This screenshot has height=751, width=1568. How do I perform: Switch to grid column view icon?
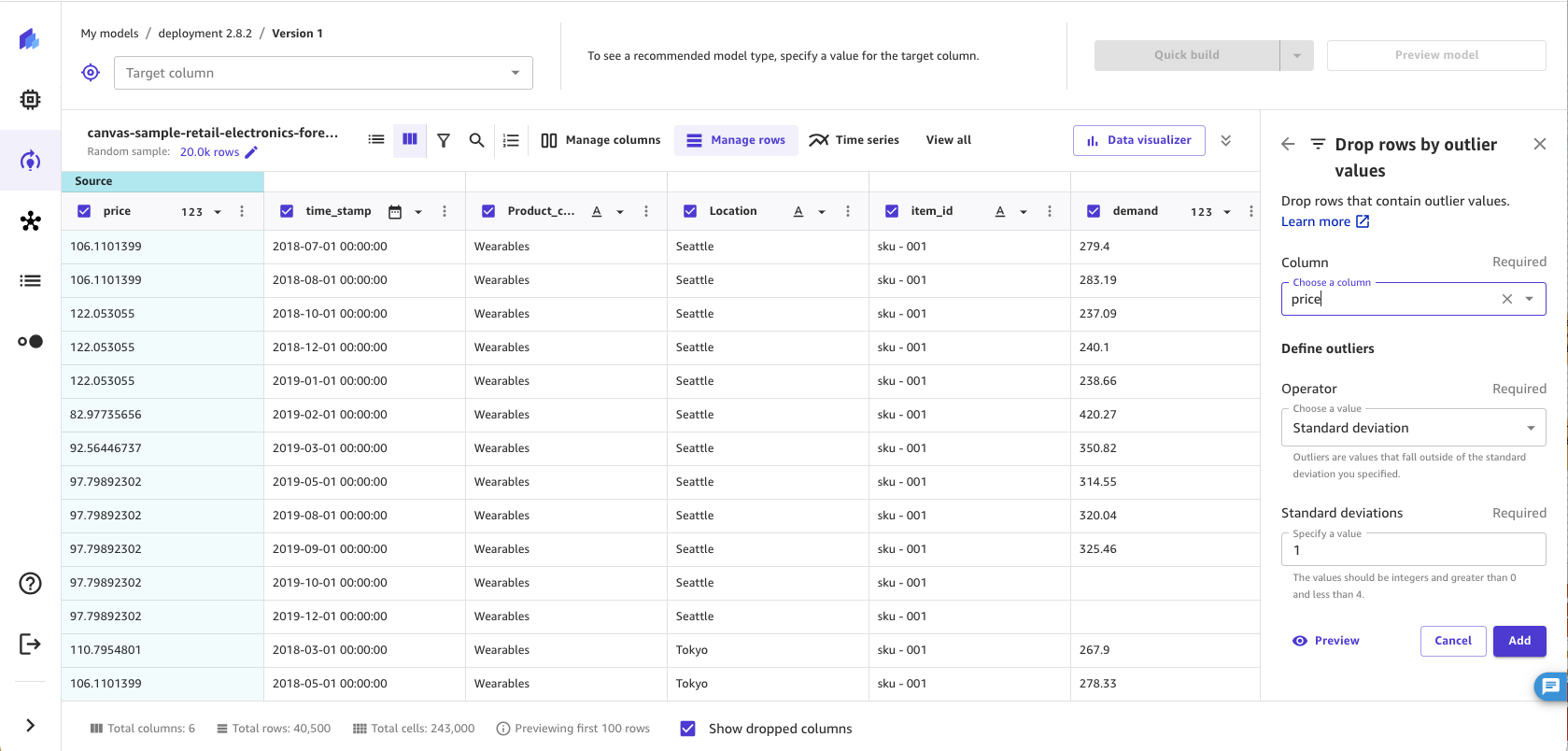click(409, 139)
